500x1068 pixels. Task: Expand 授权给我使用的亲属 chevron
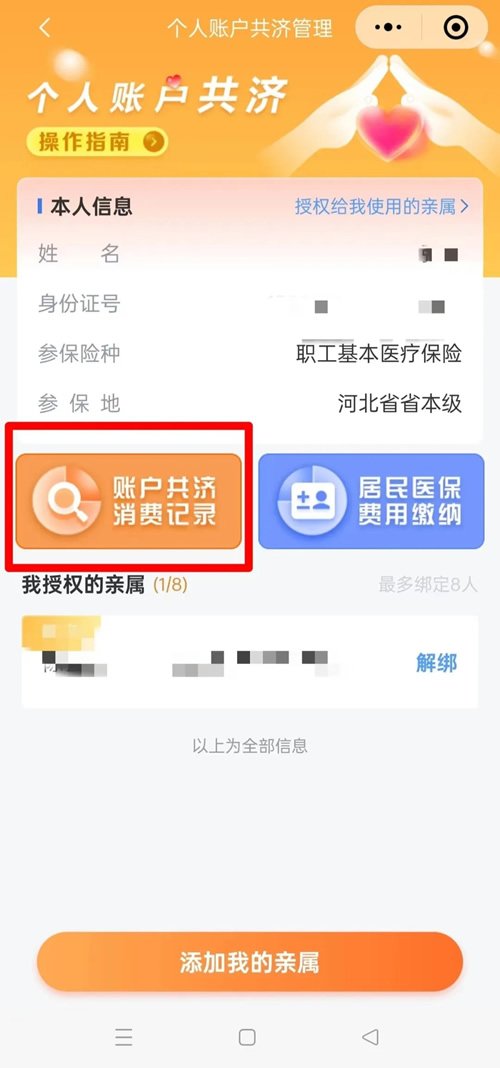465,206
